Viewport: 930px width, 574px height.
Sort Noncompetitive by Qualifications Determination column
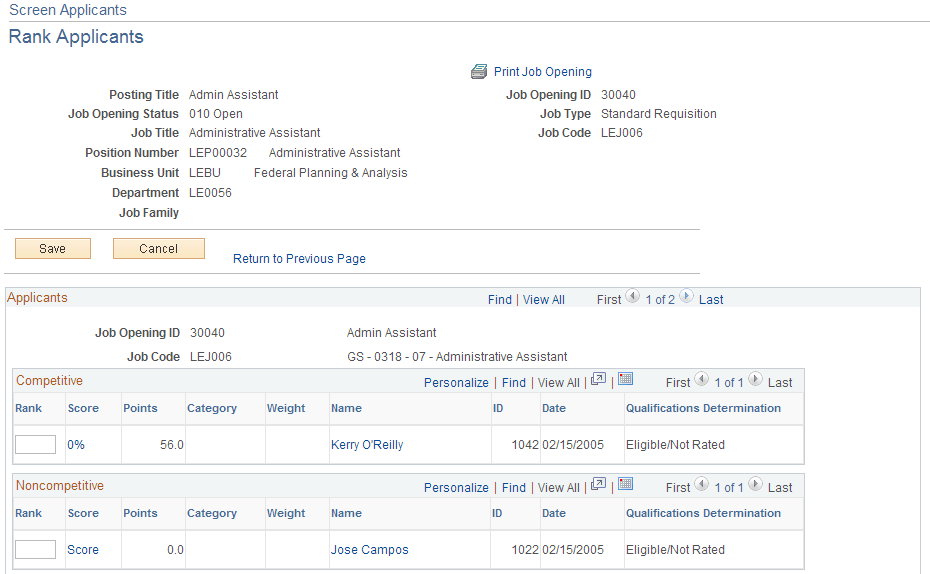click(703, 513)
